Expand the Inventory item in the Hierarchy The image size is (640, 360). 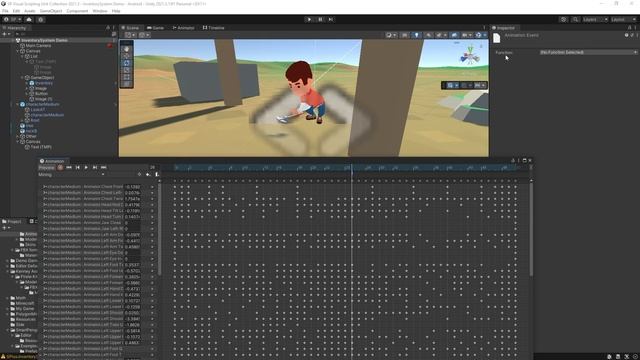click(x=27, y=83)
